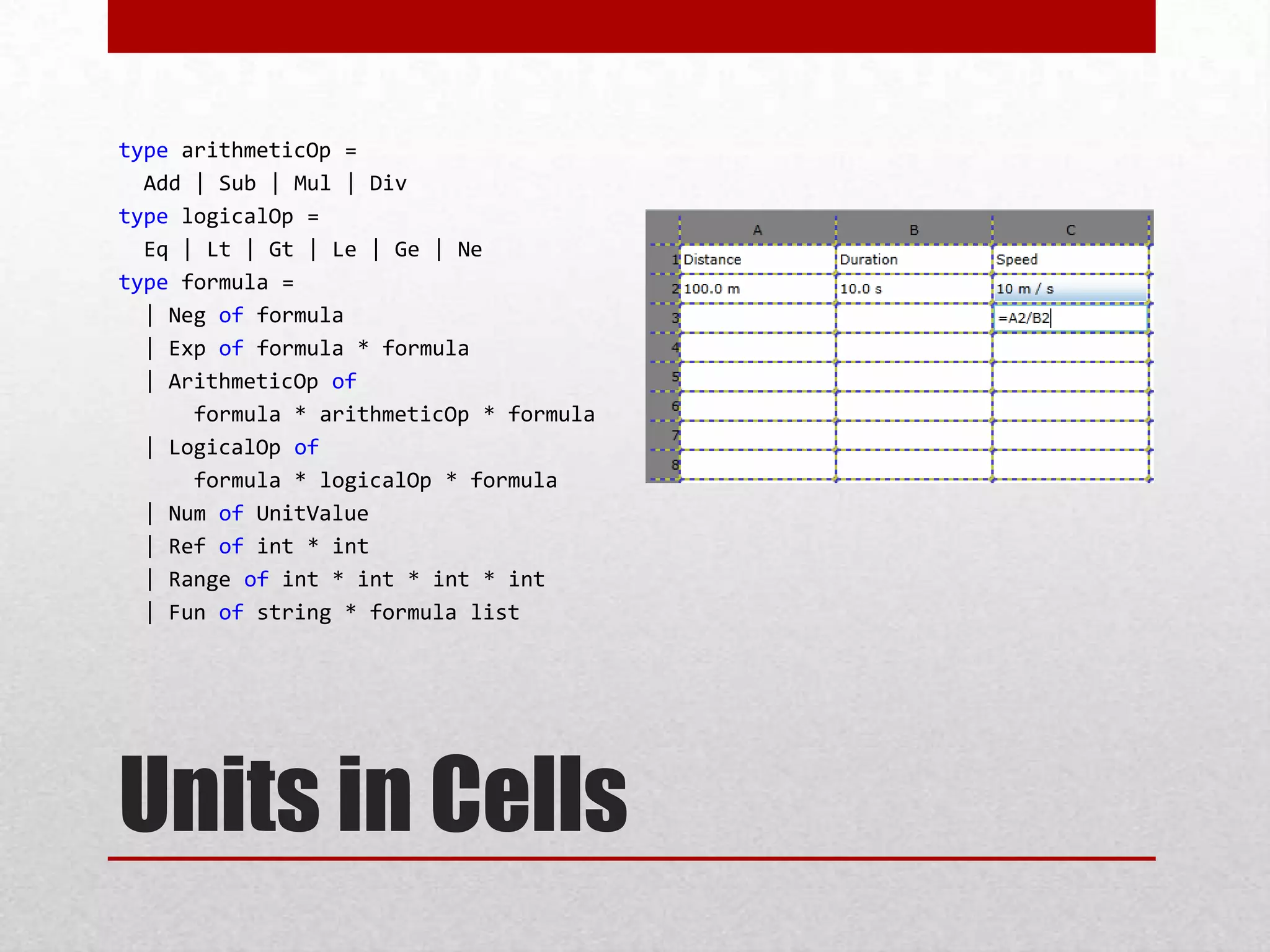The image size is (1270, 952).
Task: Click the 'Units in Cells' slide title
Action: (373, 794)
